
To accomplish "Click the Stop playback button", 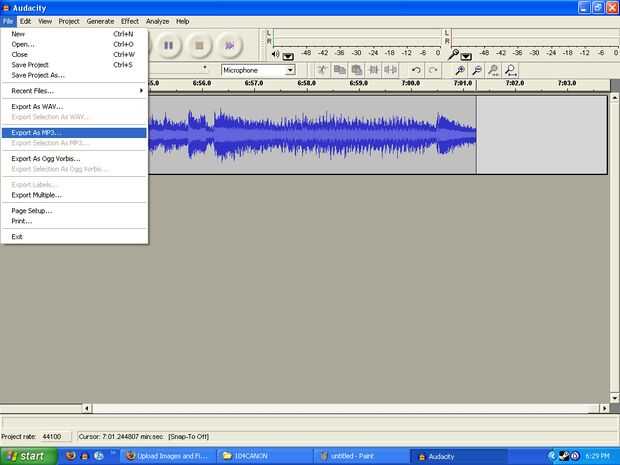I will [199, 45].
